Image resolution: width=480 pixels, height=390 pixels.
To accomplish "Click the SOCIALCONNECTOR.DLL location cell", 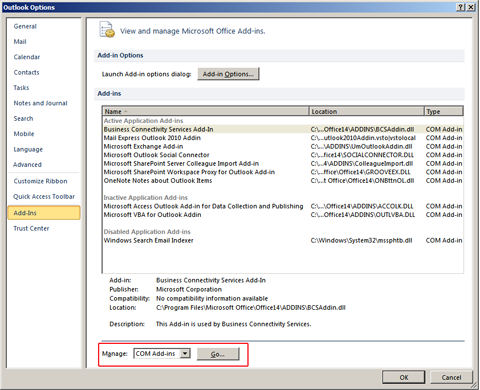I will click(362, 155).
